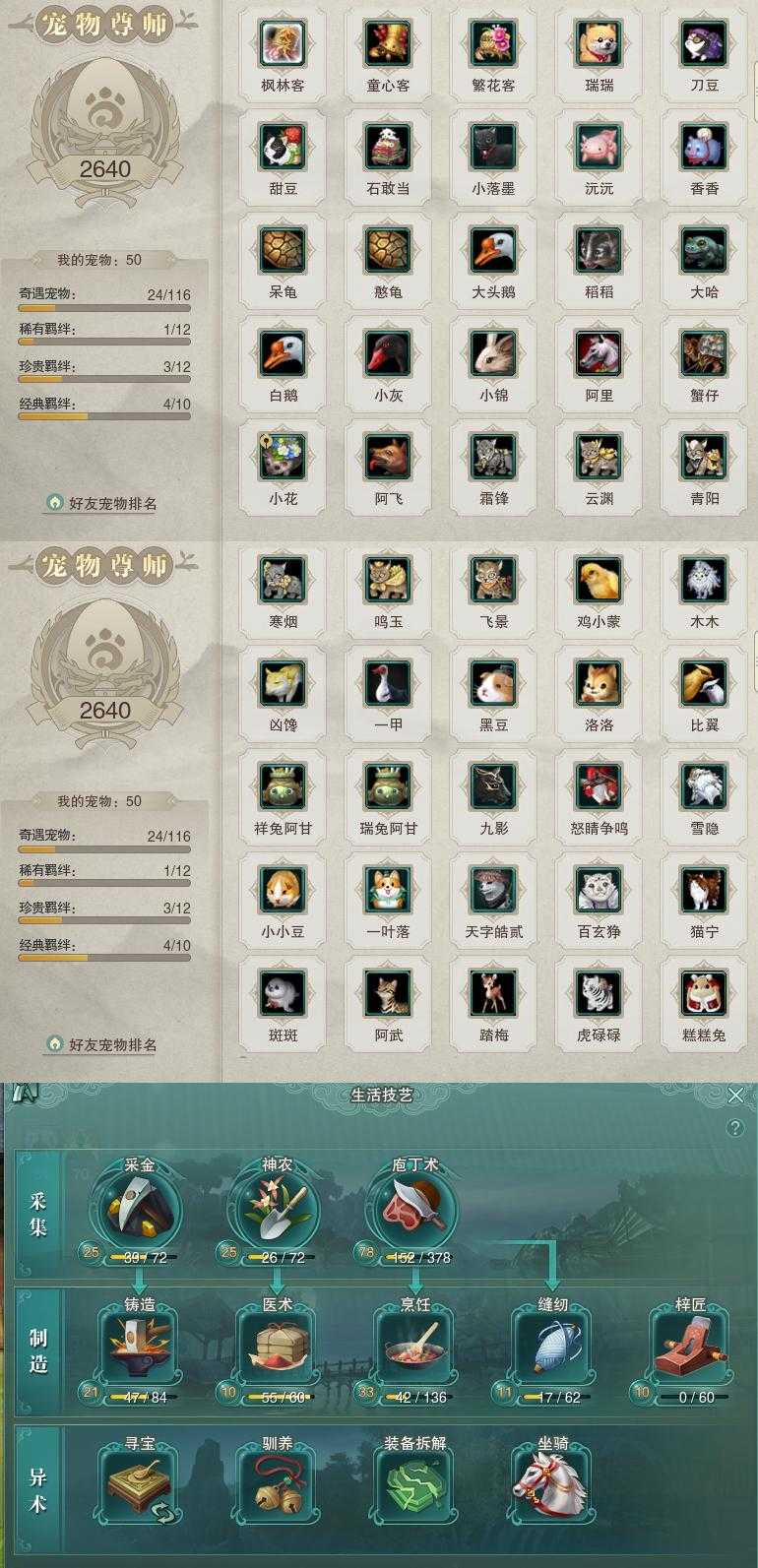Screen dimensions: 758x1568
Task: Open the 采金 mining skill
Action: tap(138, 1208)
